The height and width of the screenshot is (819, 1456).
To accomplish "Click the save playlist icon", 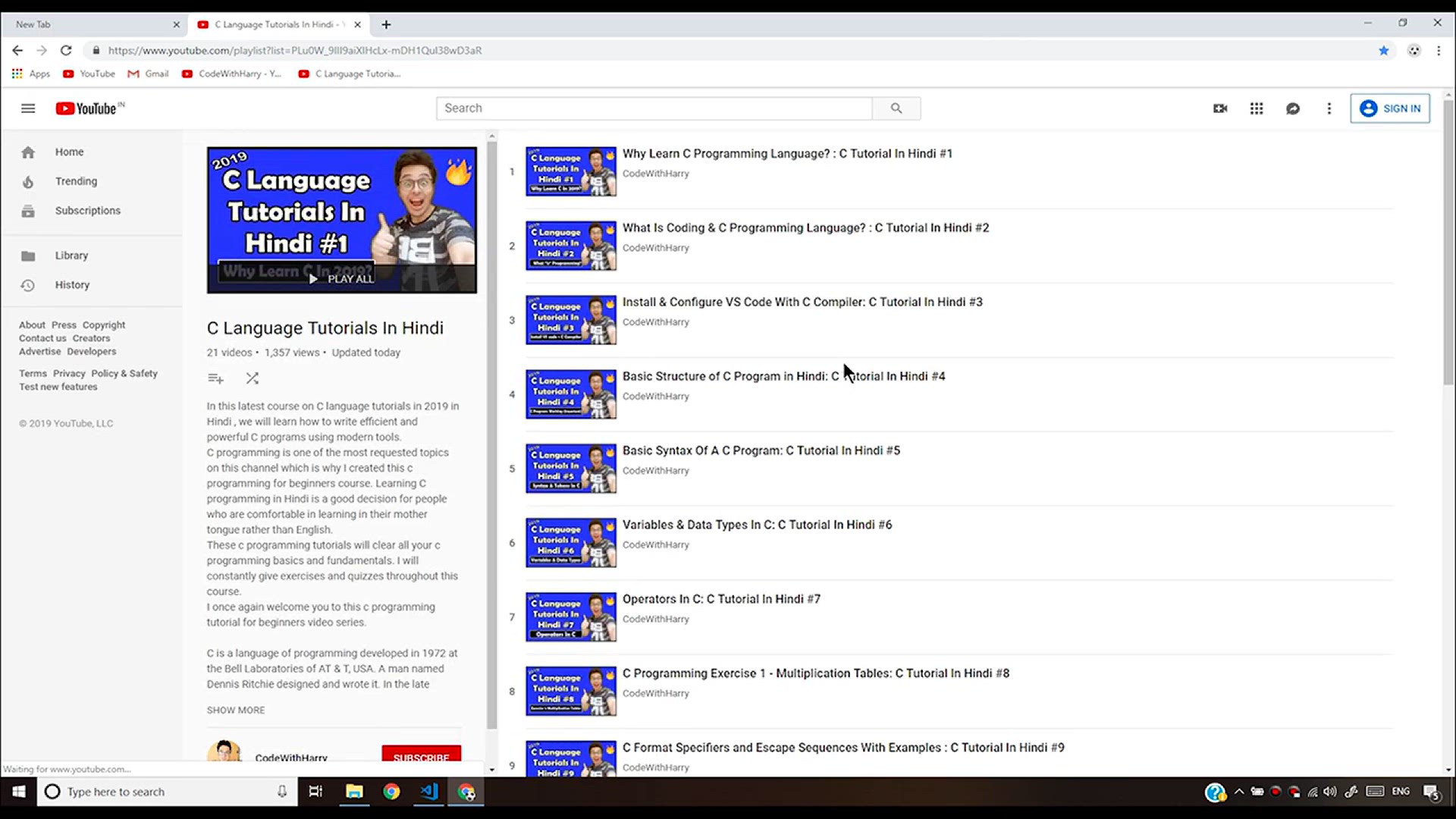I will (215, 378).
